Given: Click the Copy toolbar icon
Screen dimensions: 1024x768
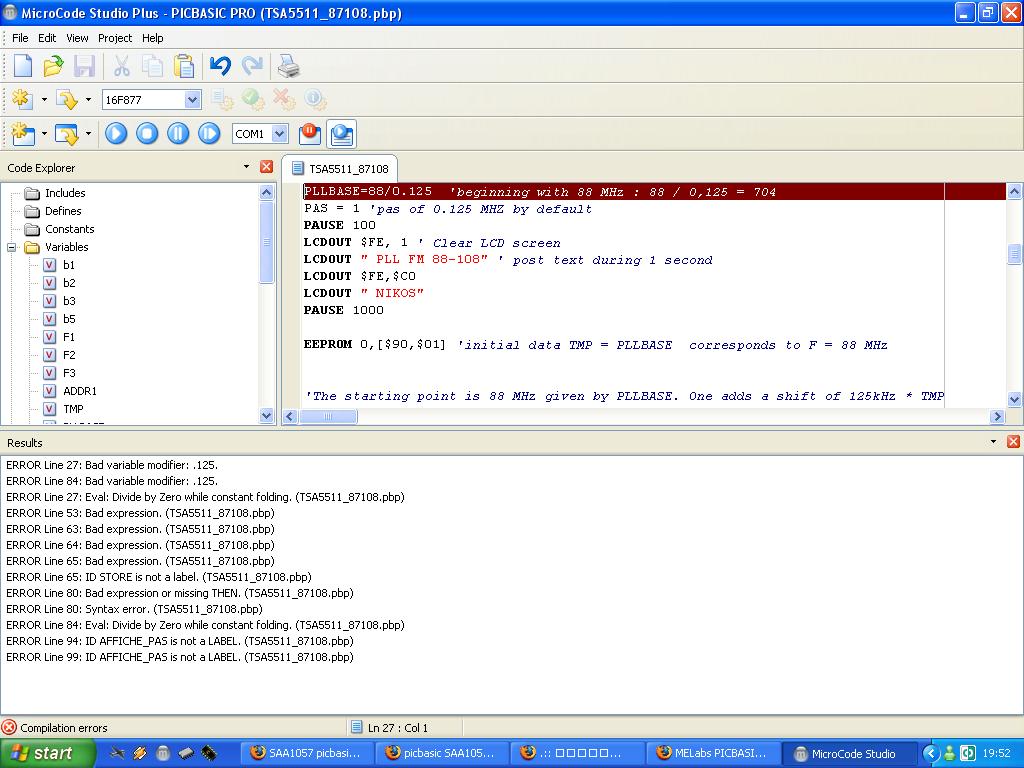Looking at the screenshot, I should 153,66.
